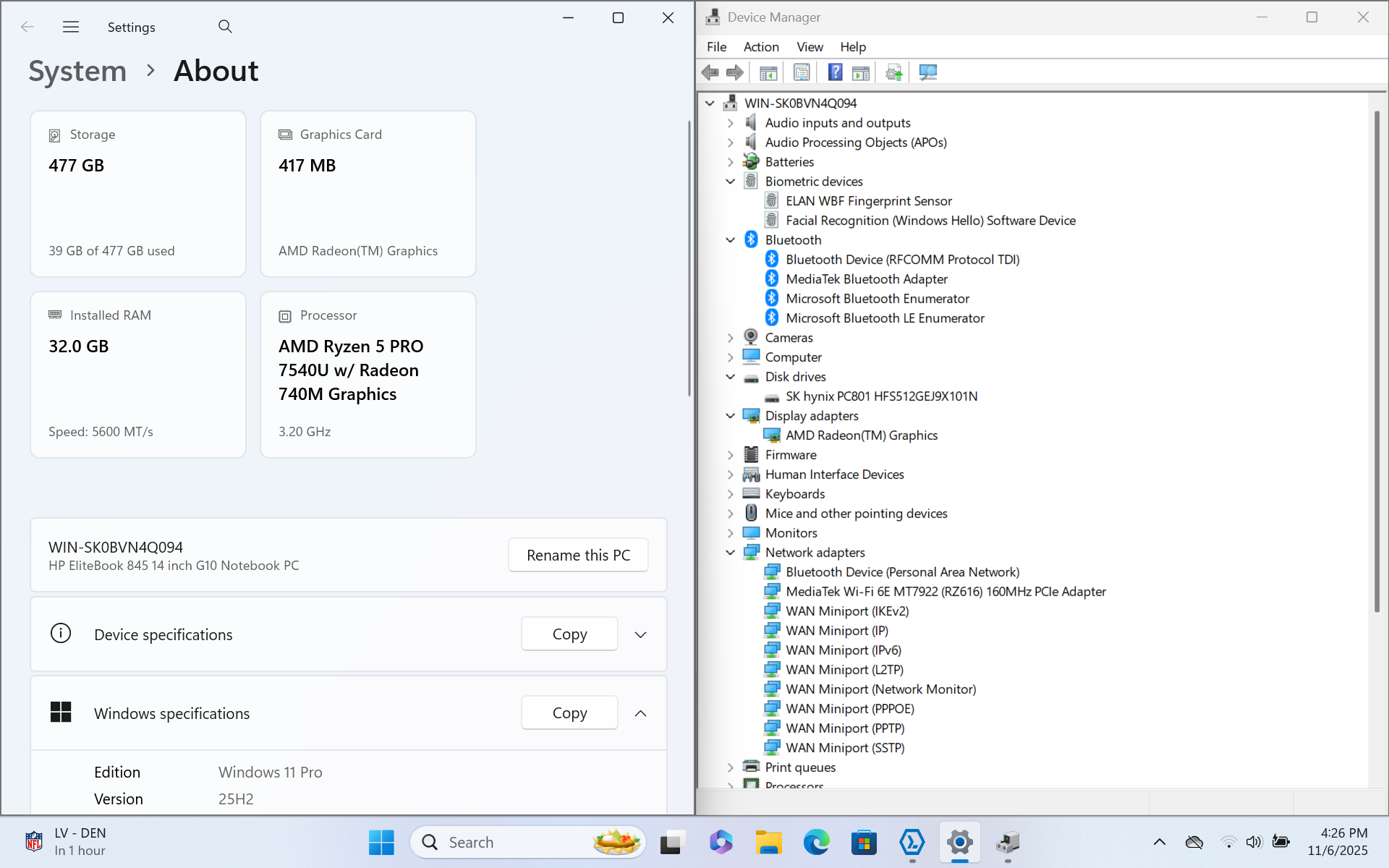Click Update device driver toolbar icon
1389x868 pixels.
coord(894,72)
